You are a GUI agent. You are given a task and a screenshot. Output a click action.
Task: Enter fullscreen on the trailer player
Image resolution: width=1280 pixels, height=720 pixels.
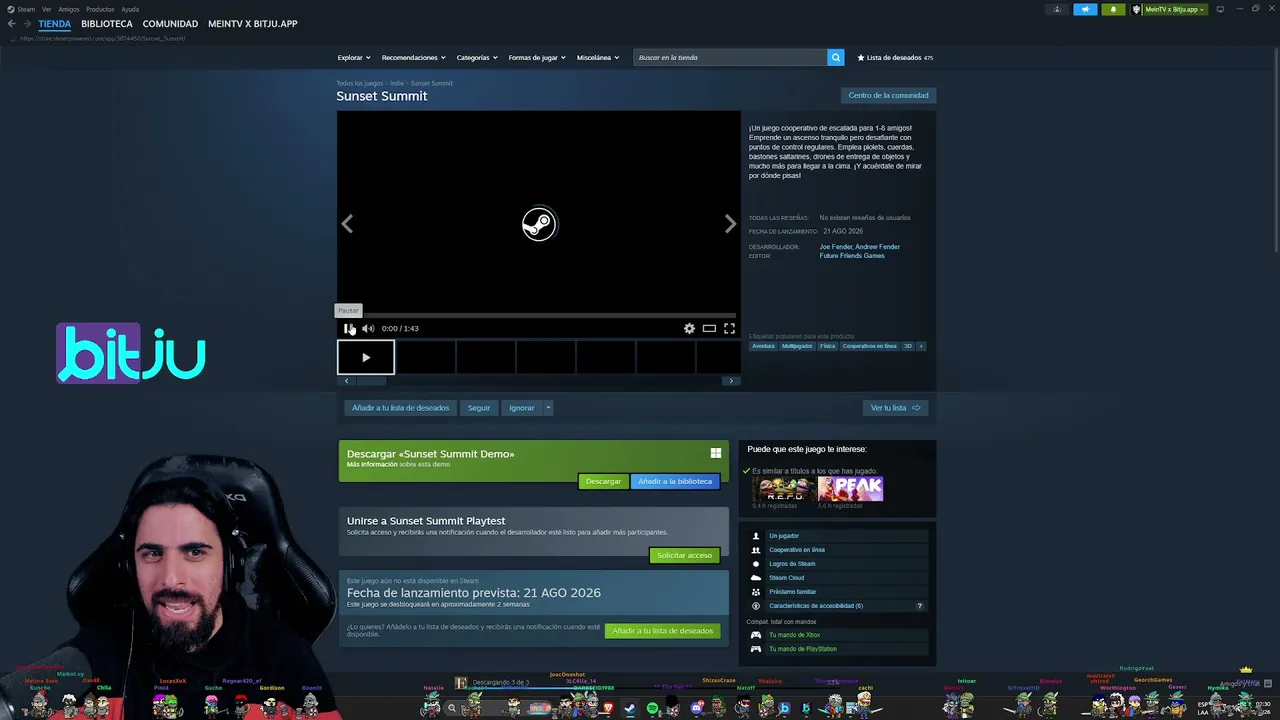729,328
